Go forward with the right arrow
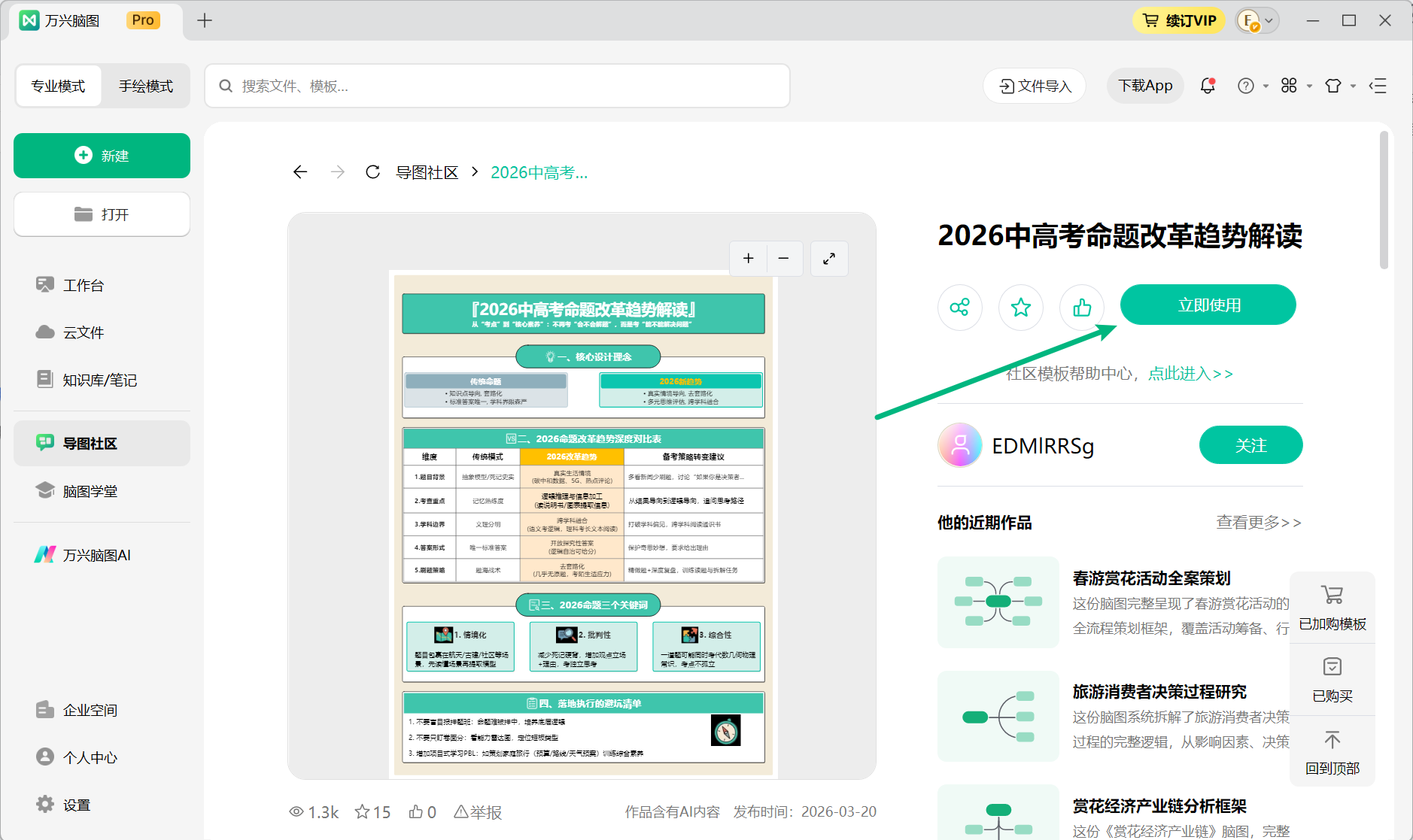 [x=338, y=172]
